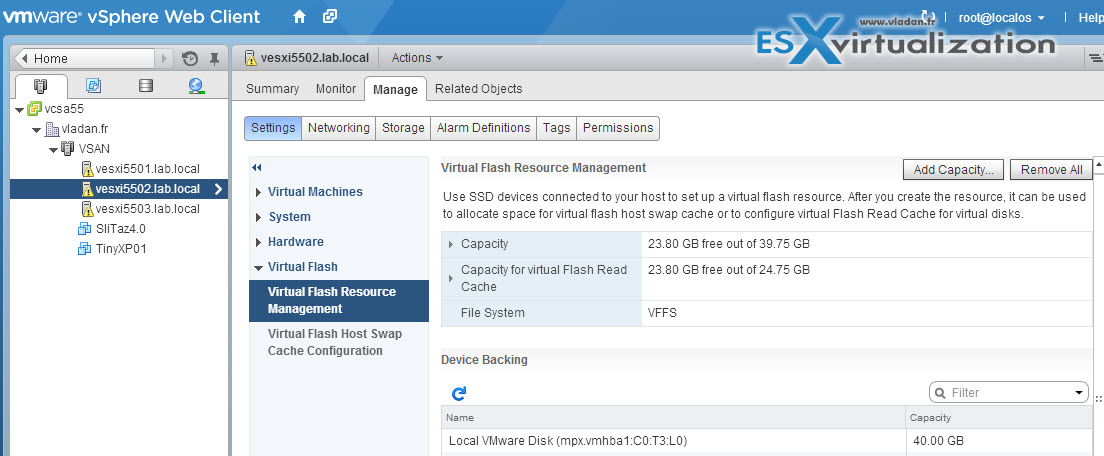Select Virtual Flash Resource Management

(x=339, y=300)
